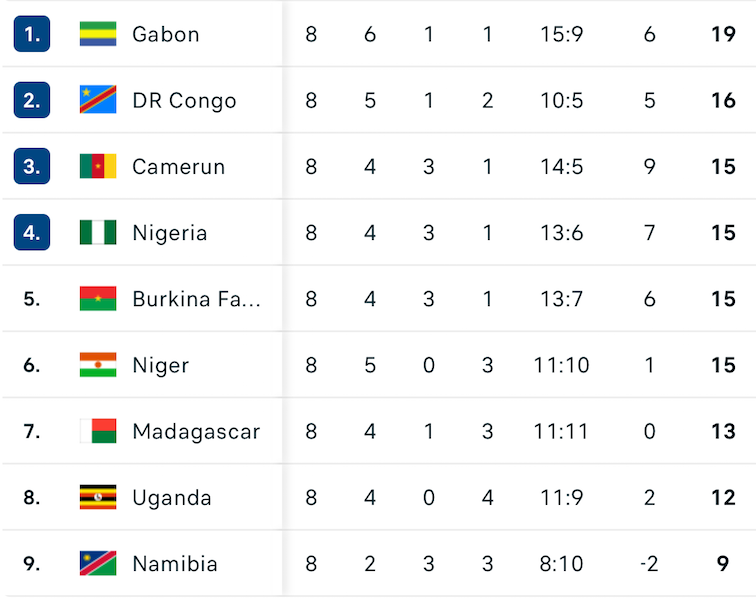Open the Gabon team link

tap(166, 34)
